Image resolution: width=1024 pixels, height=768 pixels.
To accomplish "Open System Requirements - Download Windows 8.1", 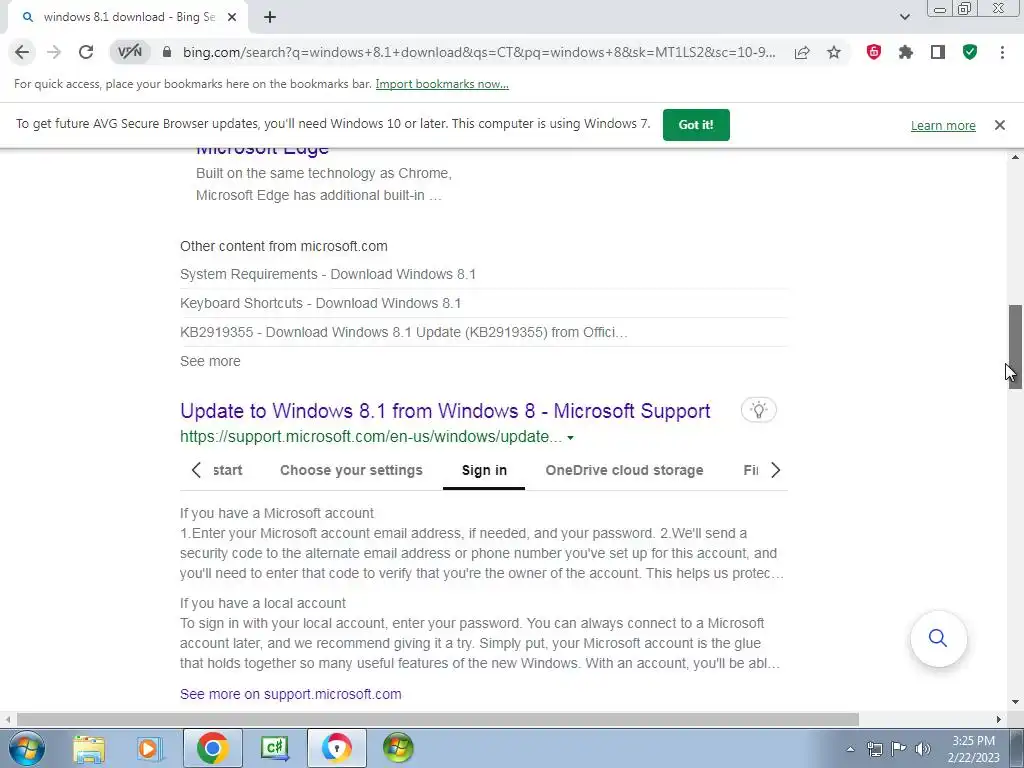I will click(328, 274).
